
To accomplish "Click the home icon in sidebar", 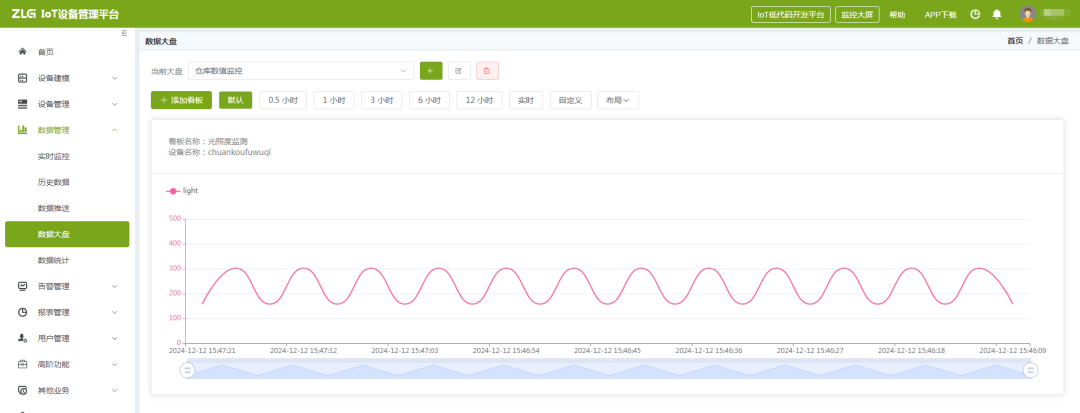I will pos(22,51).
